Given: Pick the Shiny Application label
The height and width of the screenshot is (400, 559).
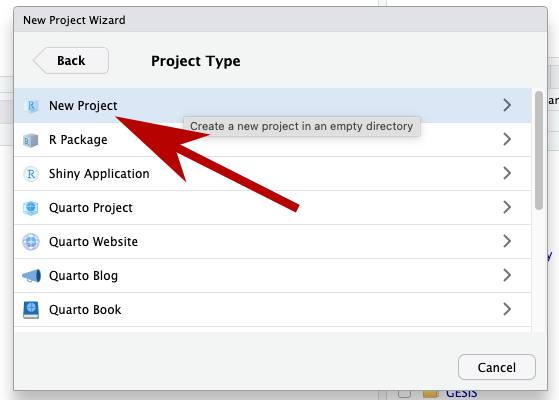Looking at the screenshot, I should point(99,174).
